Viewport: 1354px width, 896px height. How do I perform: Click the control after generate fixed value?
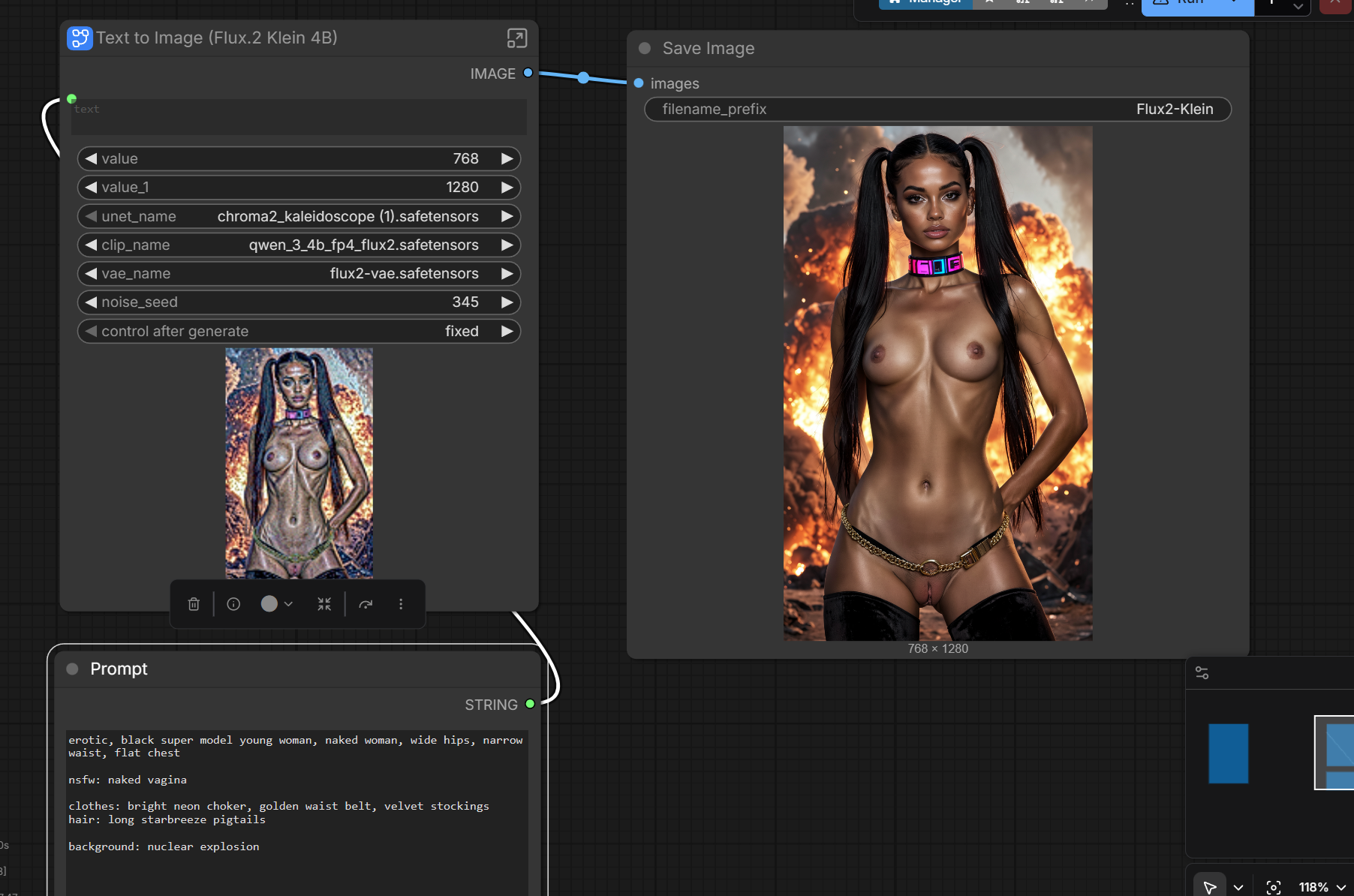coord(462,331)
